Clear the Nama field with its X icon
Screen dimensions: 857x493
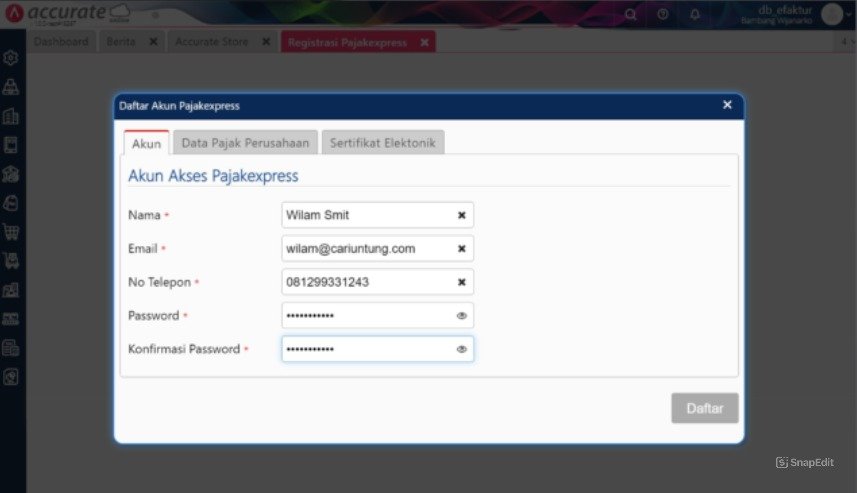tap(461, 215)
